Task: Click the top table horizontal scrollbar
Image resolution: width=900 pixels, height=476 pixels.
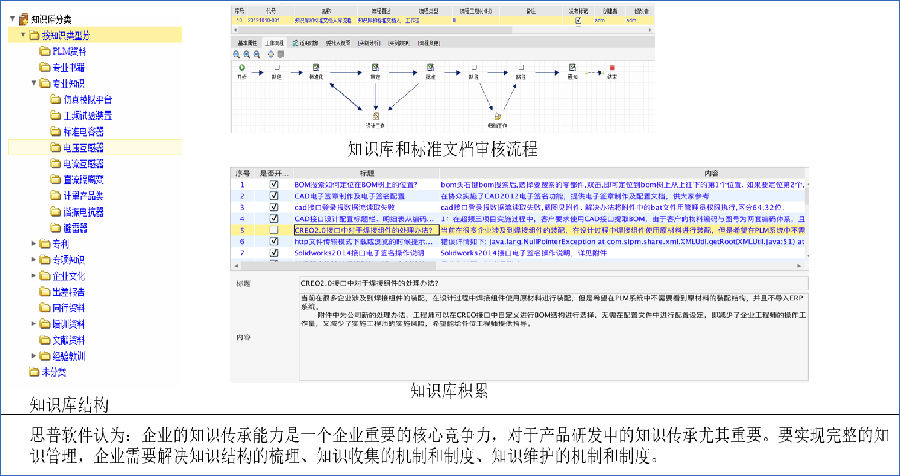Action: coord(443,29)
